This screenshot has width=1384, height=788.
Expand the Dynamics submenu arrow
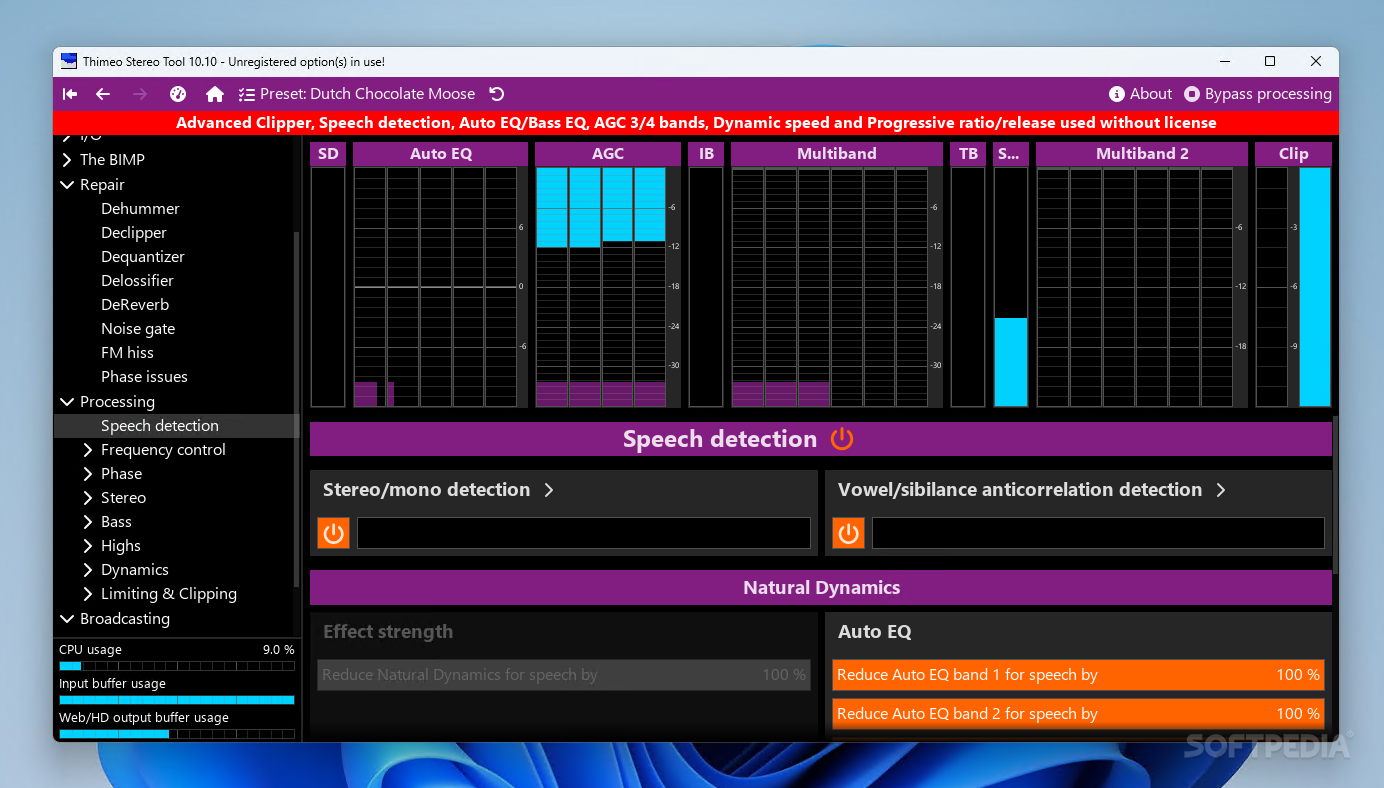point(88,570)
